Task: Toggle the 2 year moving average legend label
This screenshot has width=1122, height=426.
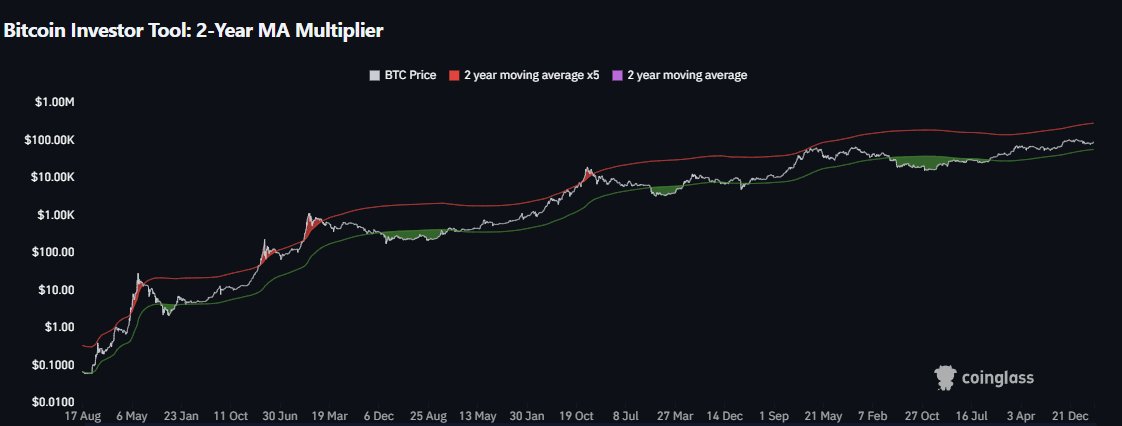Action: (x=687, y=75)
